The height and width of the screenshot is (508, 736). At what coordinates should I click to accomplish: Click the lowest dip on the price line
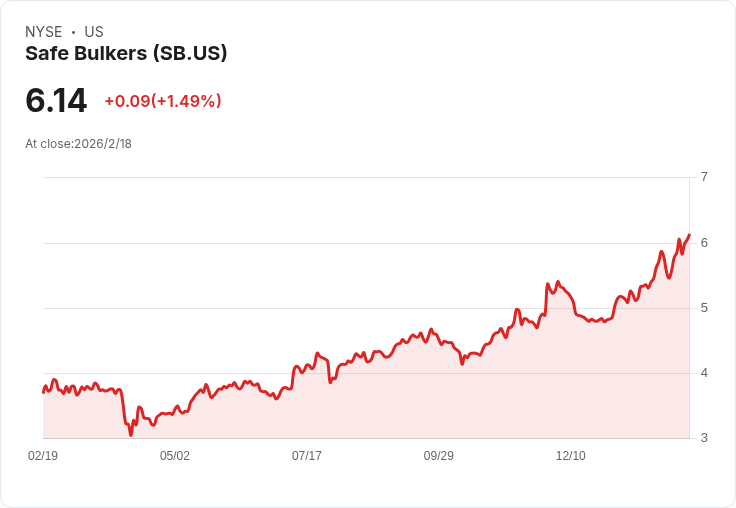point(130,434)
